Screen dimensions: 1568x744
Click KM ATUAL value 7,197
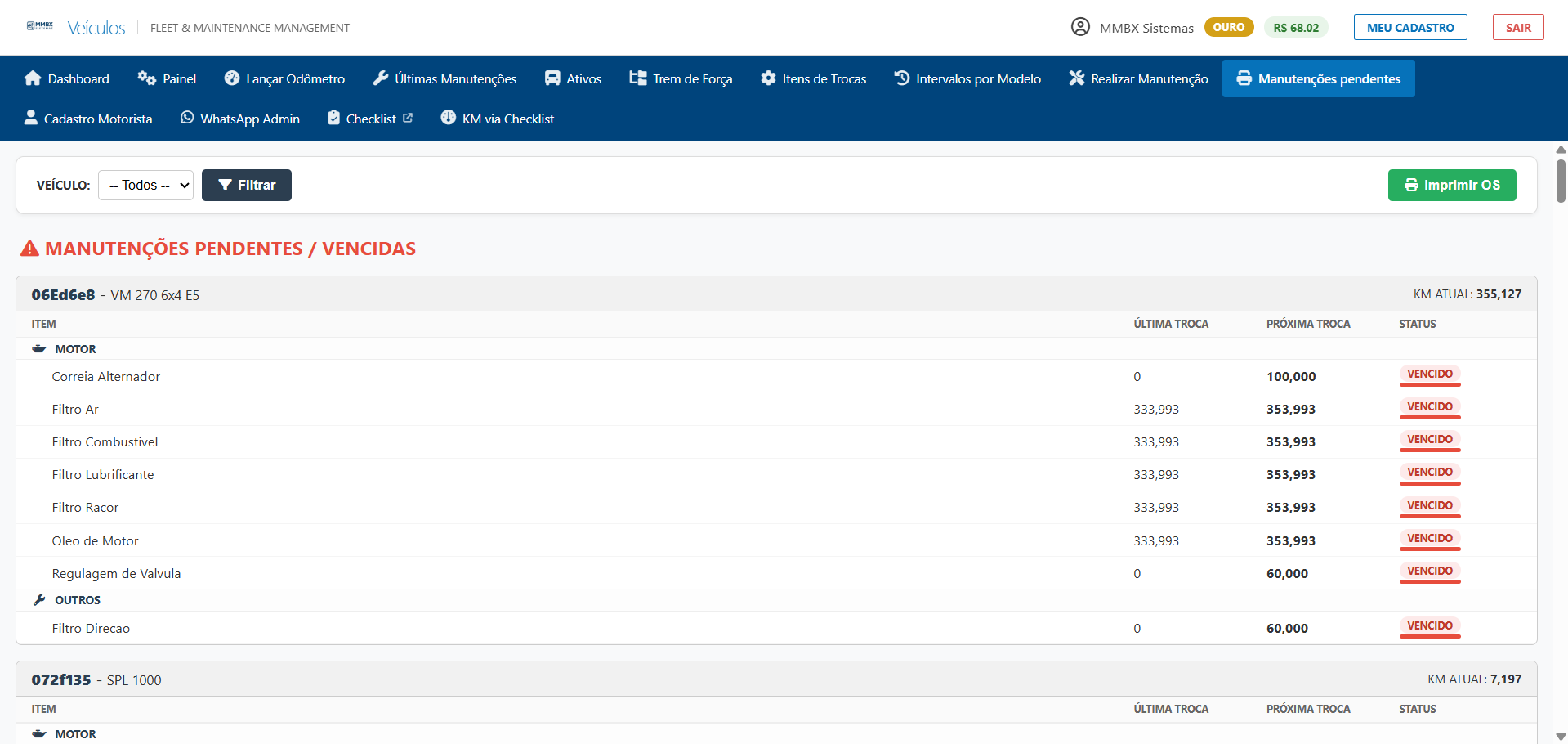pyautogui.click(x=1506, y=679)
